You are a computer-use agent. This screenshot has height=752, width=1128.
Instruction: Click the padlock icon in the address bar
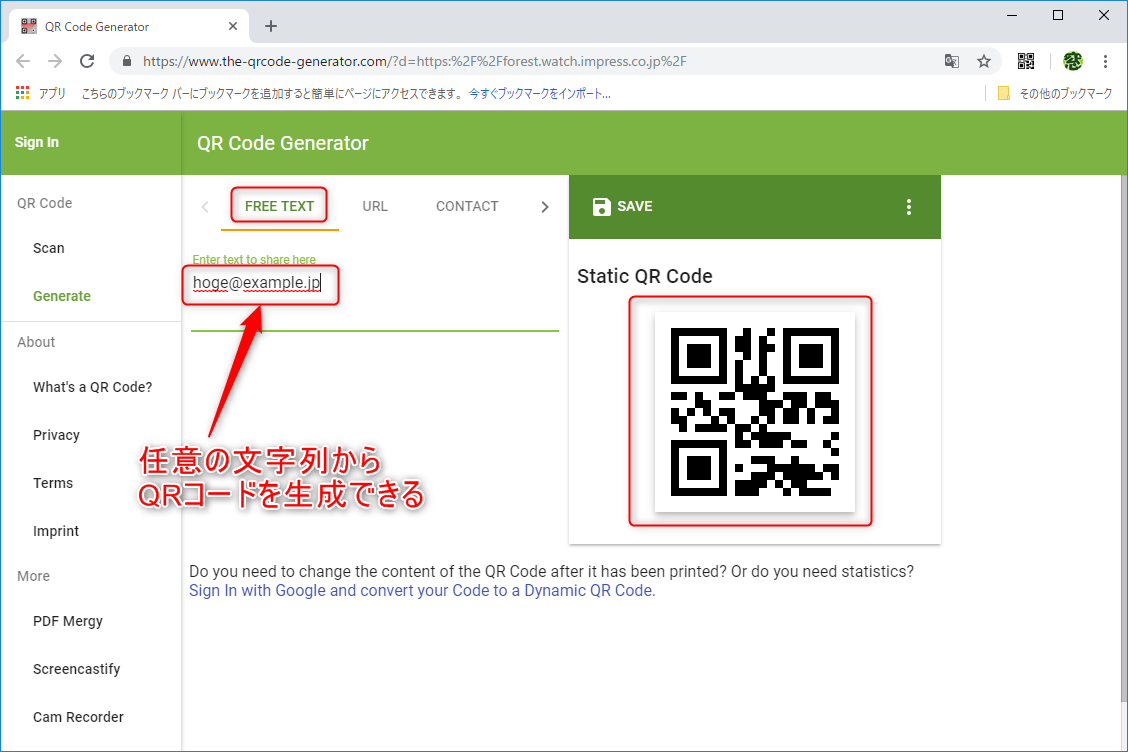click(x=126, y=60)
